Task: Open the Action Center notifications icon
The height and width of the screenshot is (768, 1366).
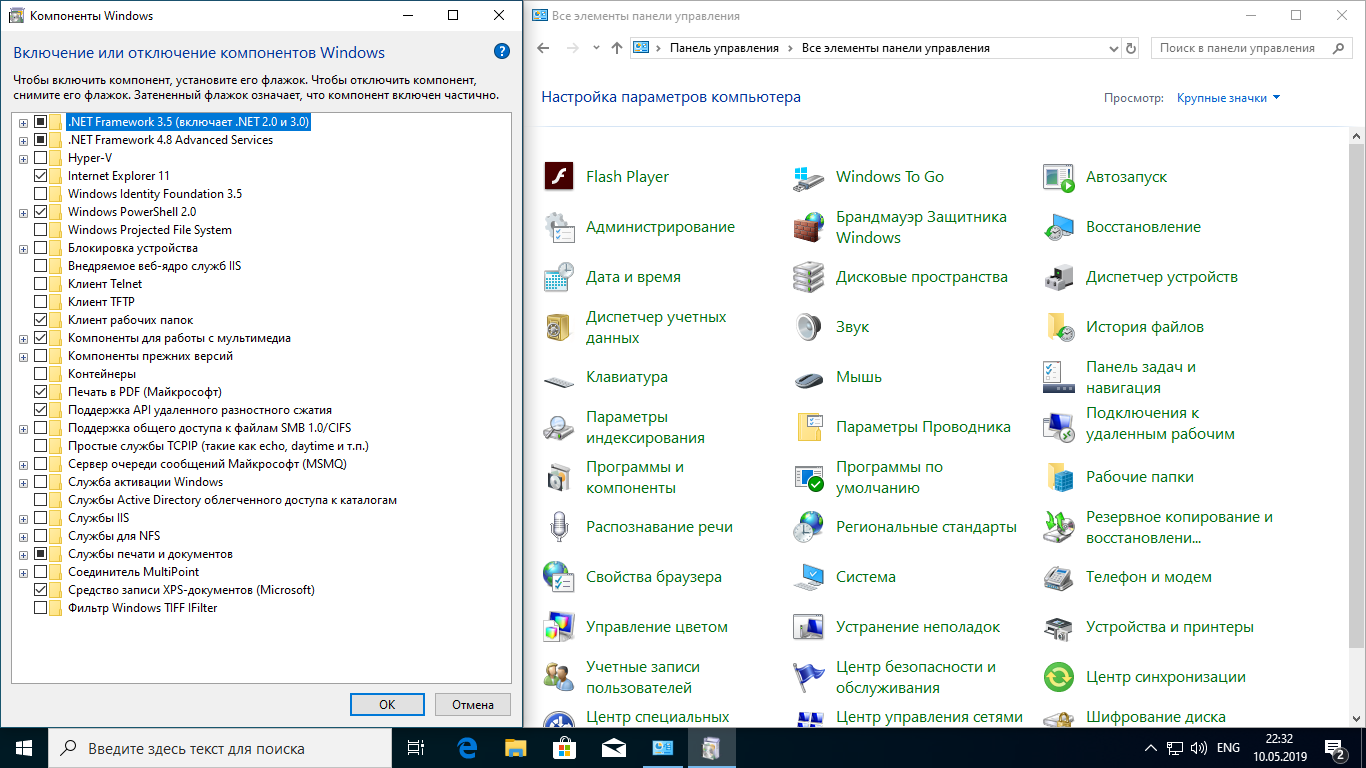Action: pos(1336,748)
